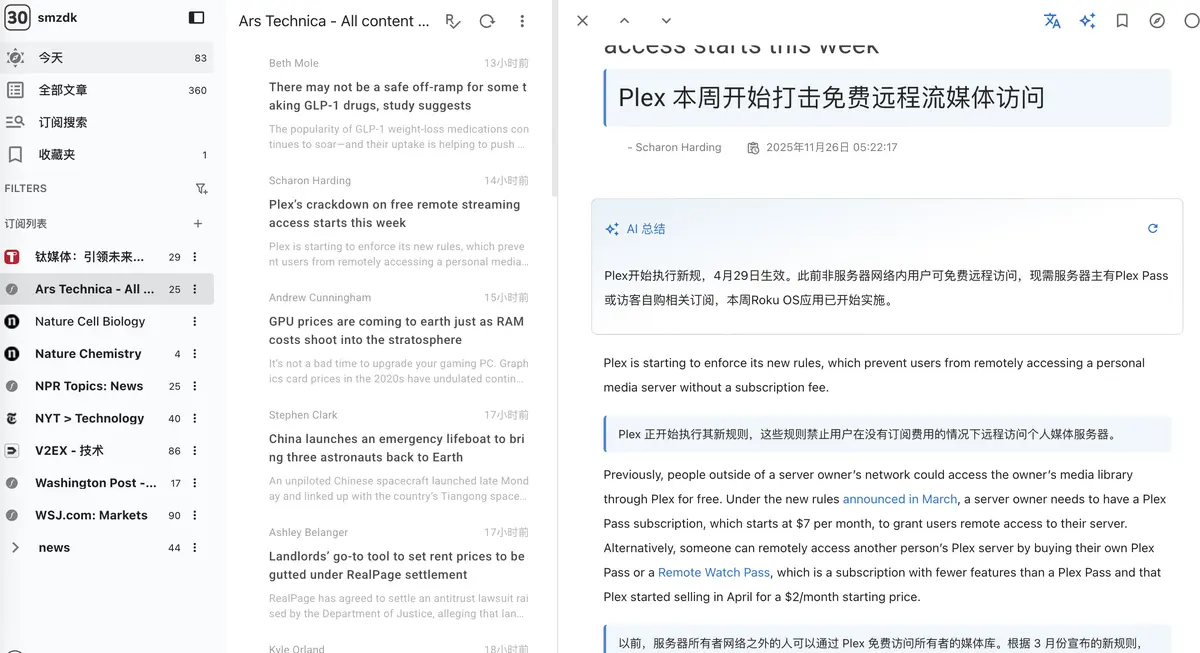
Task: Toggle the translation icon in reader toolbar
Action: point(1052,21)
